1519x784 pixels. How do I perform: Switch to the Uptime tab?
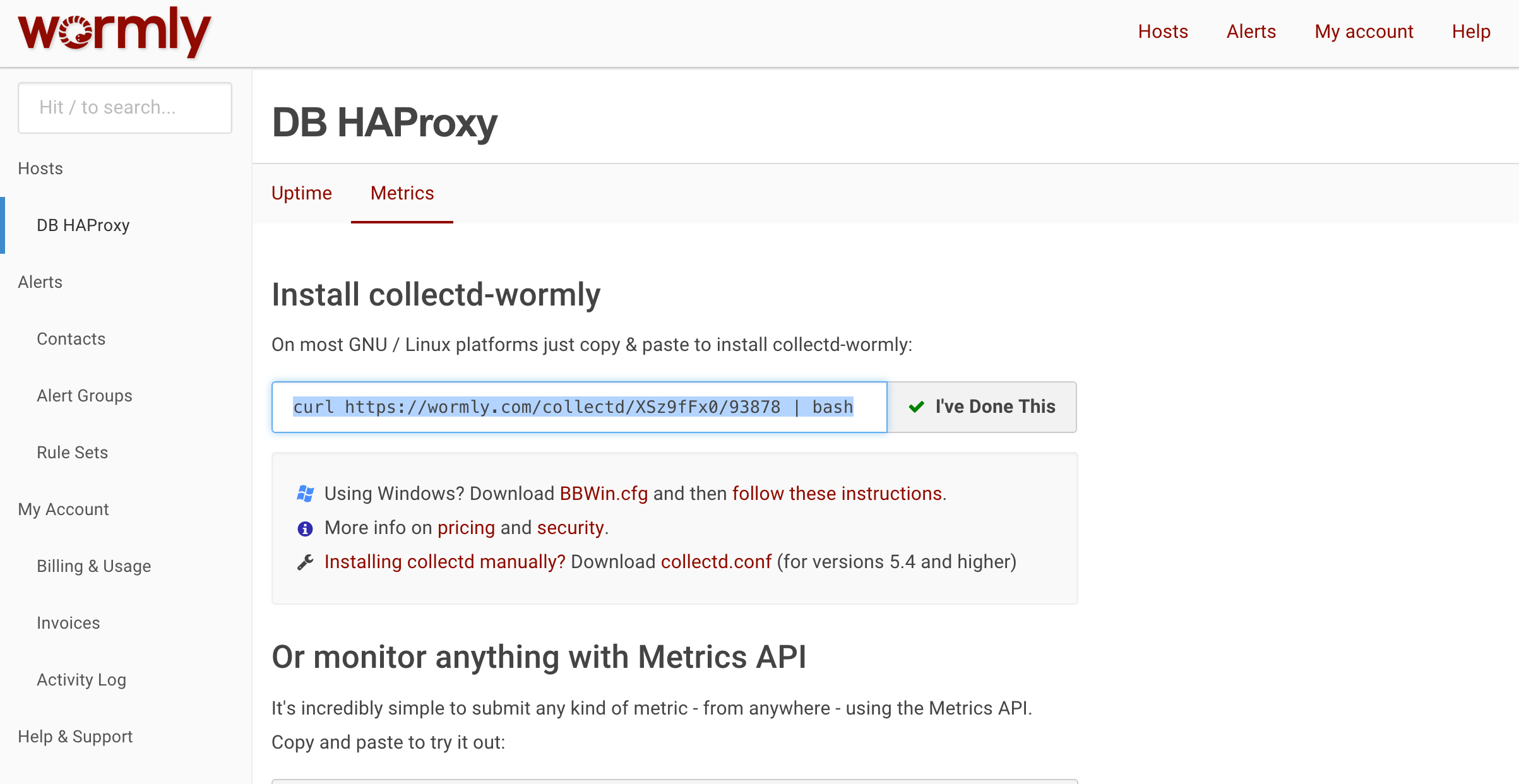[x=301, y=193]
